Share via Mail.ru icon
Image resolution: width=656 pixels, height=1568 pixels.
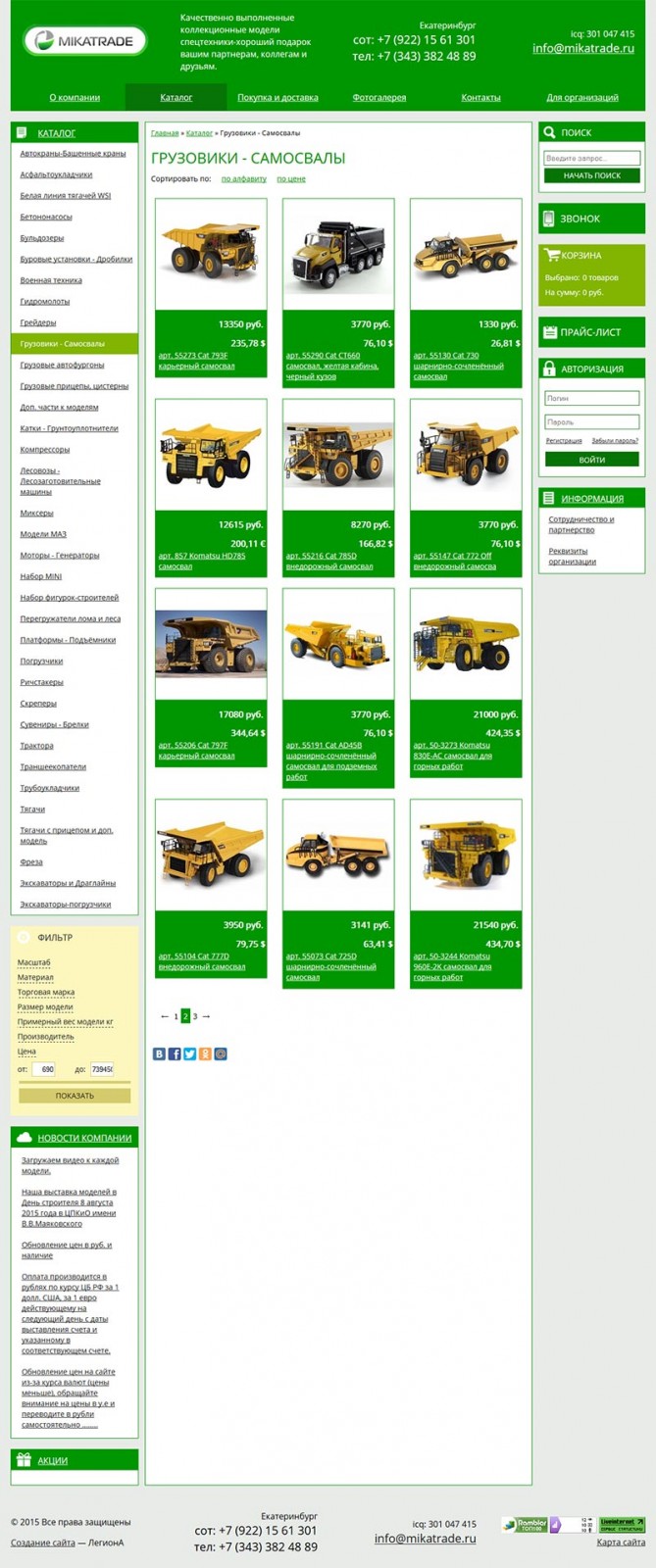point(221,1053)
